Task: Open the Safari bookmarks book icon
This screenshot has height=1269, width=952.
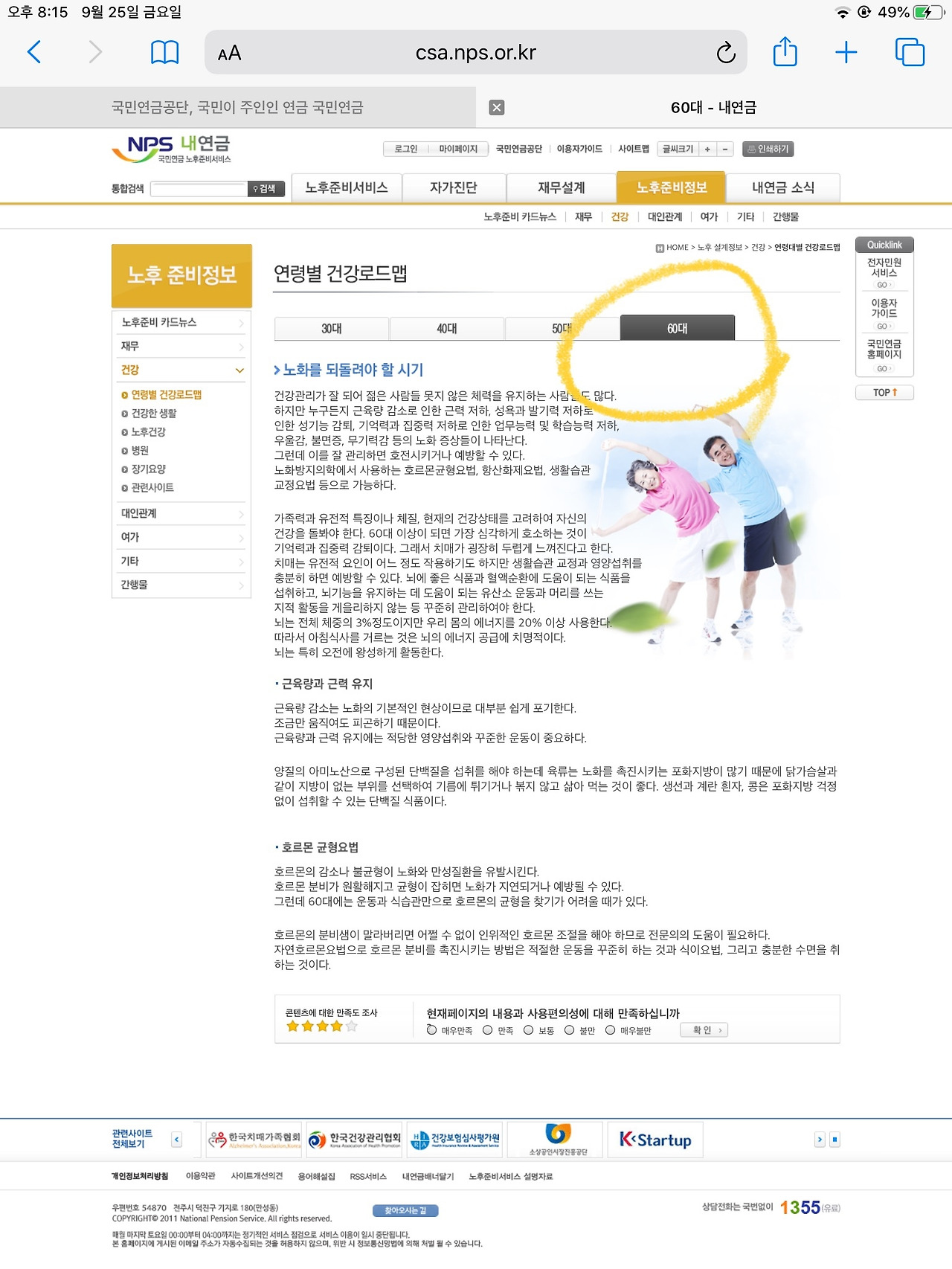Action: pos(164,53)
